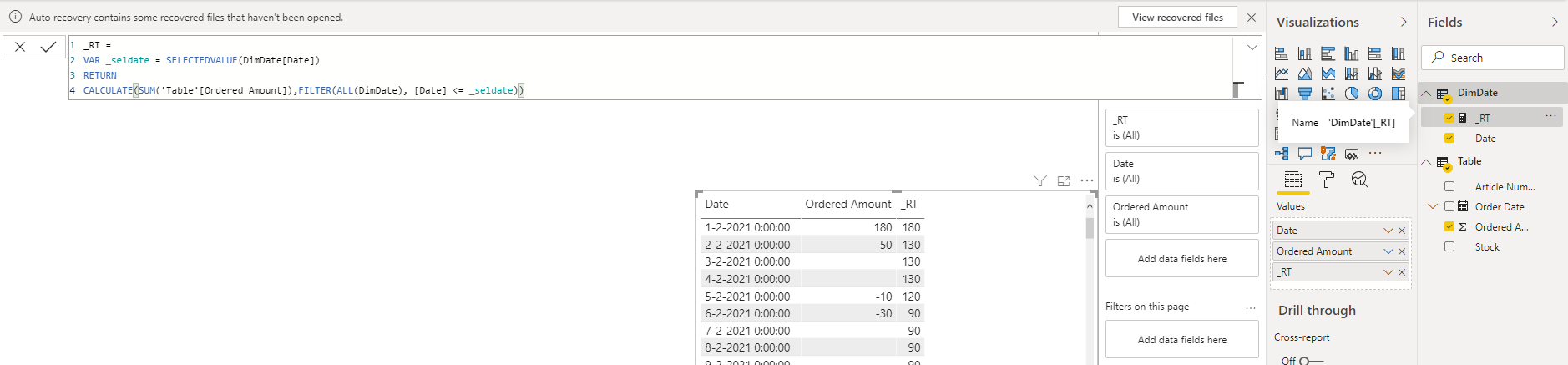The width and height of the screenshot is (1568, 365).
Task: Remove Ordered Amount from Values
Action: click(1402, 251)
